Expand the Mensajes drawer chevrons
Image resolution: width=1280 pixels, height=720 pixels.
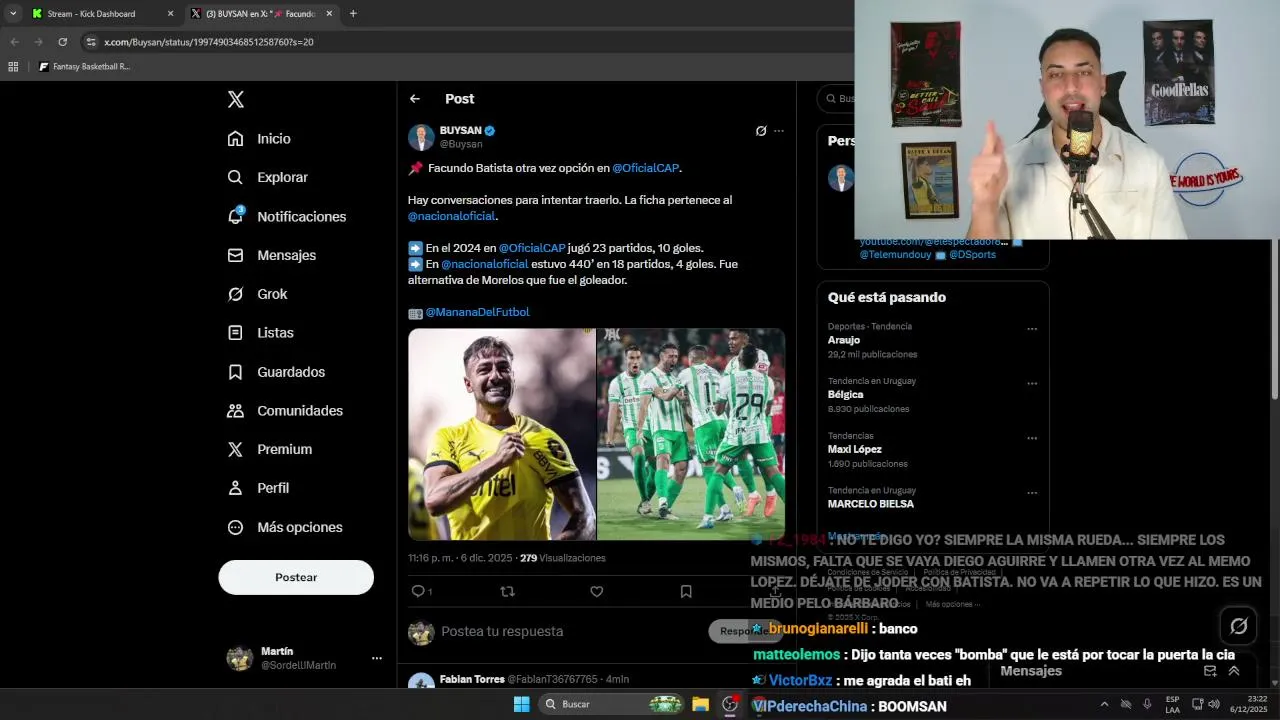click(x=1234, y=671)
